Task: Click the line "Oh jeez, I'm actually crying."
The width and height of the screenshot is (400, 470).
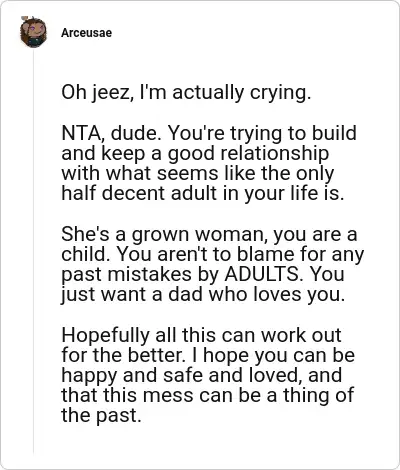Action: pyautogui.click(x=186, y=93)
